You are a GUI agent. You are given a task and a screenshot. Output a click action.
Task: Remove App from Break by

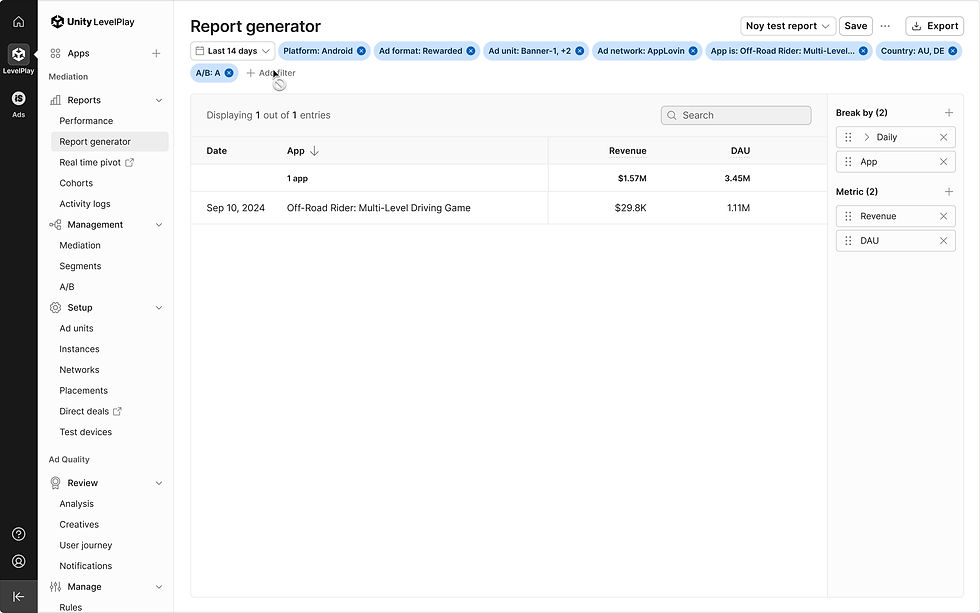point(944,162)
